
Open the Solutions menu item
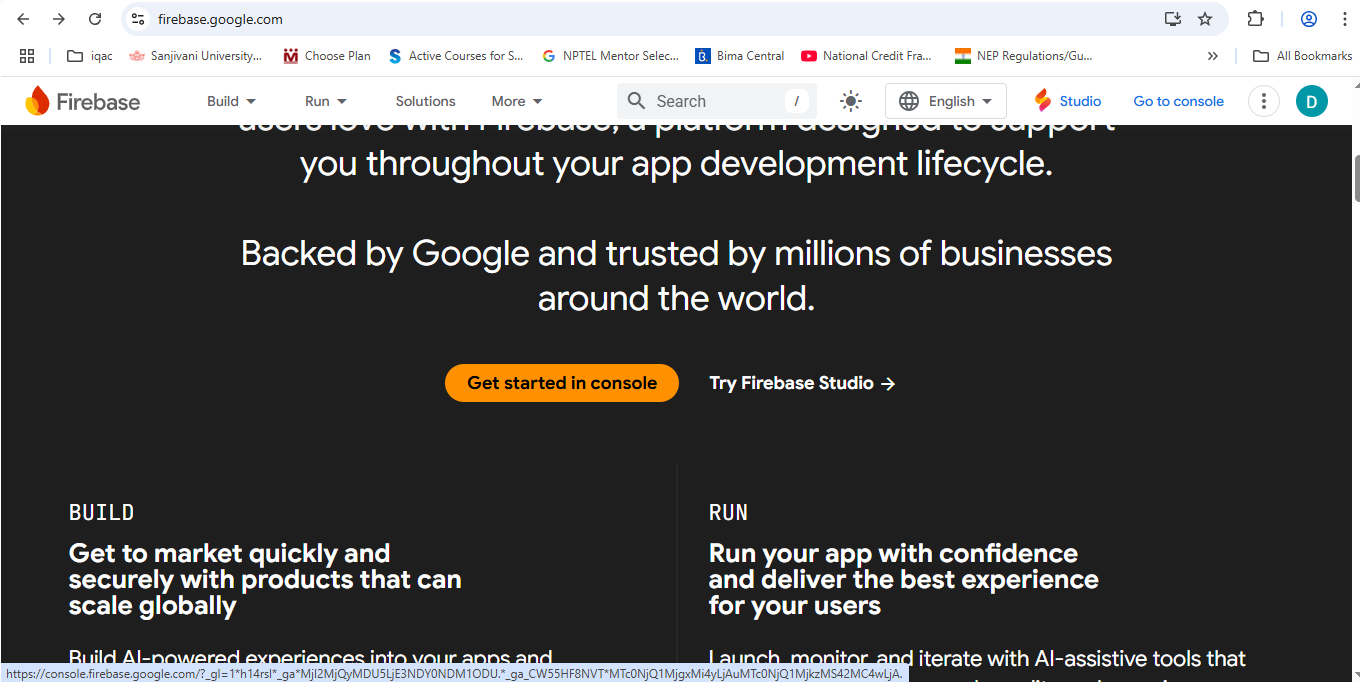[425, 101]
